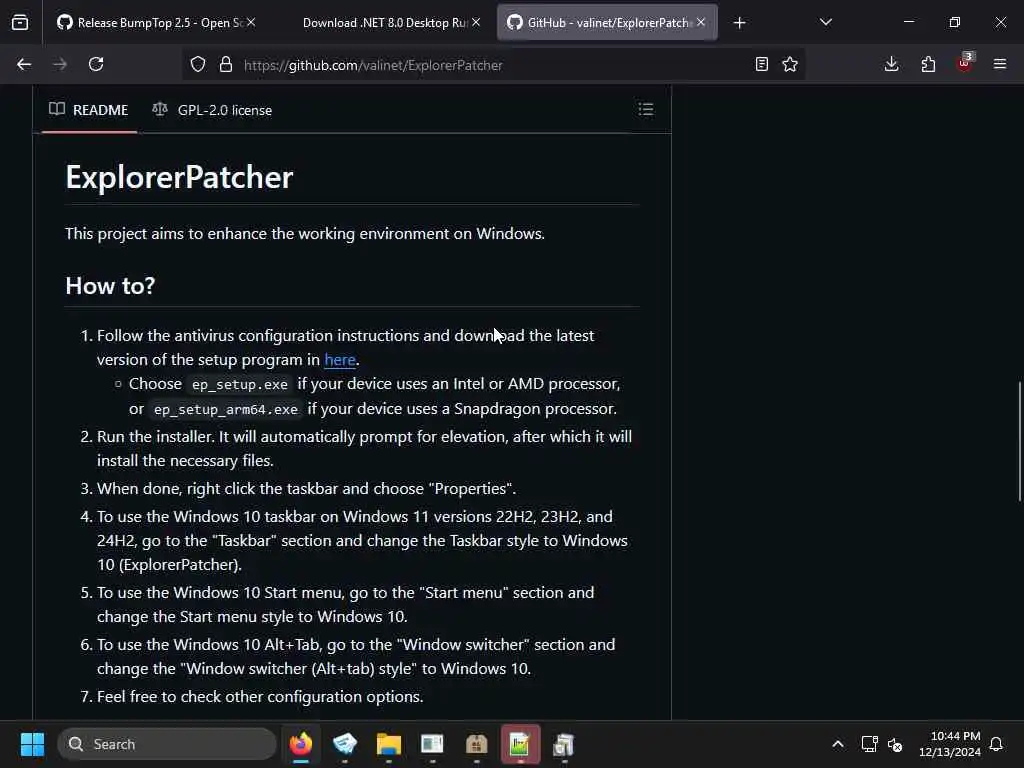
Task: Click the URL address field
Action: (x=492, y=65)
